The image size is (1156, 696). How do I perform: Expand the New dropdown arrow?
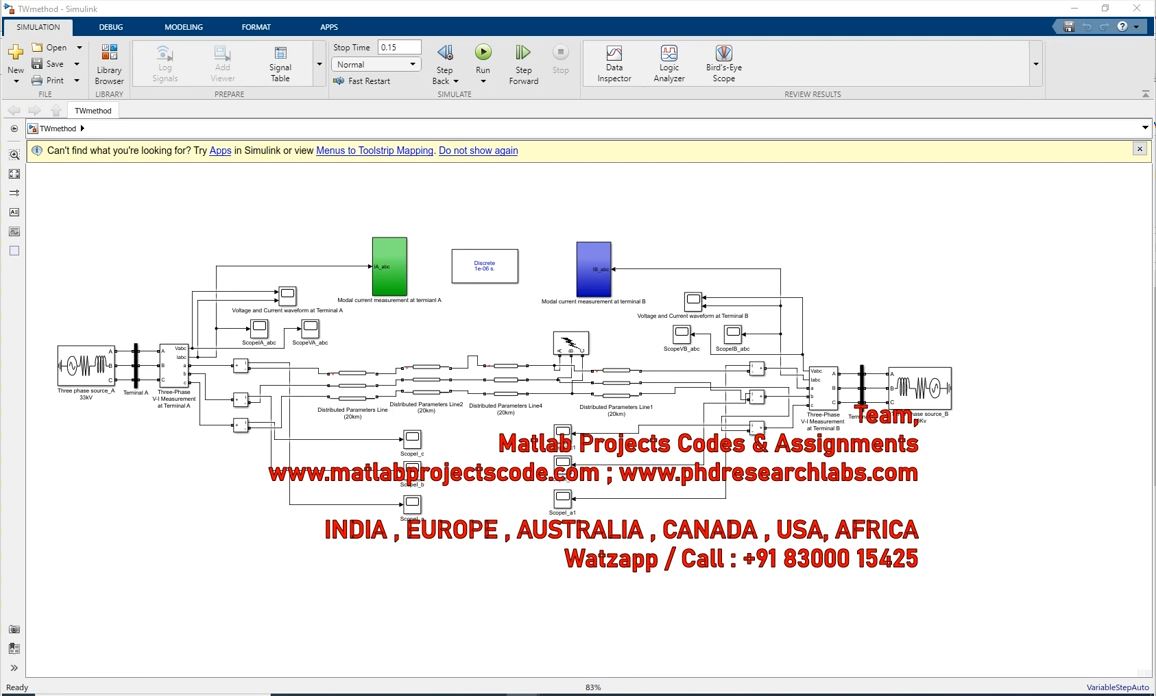15,81
